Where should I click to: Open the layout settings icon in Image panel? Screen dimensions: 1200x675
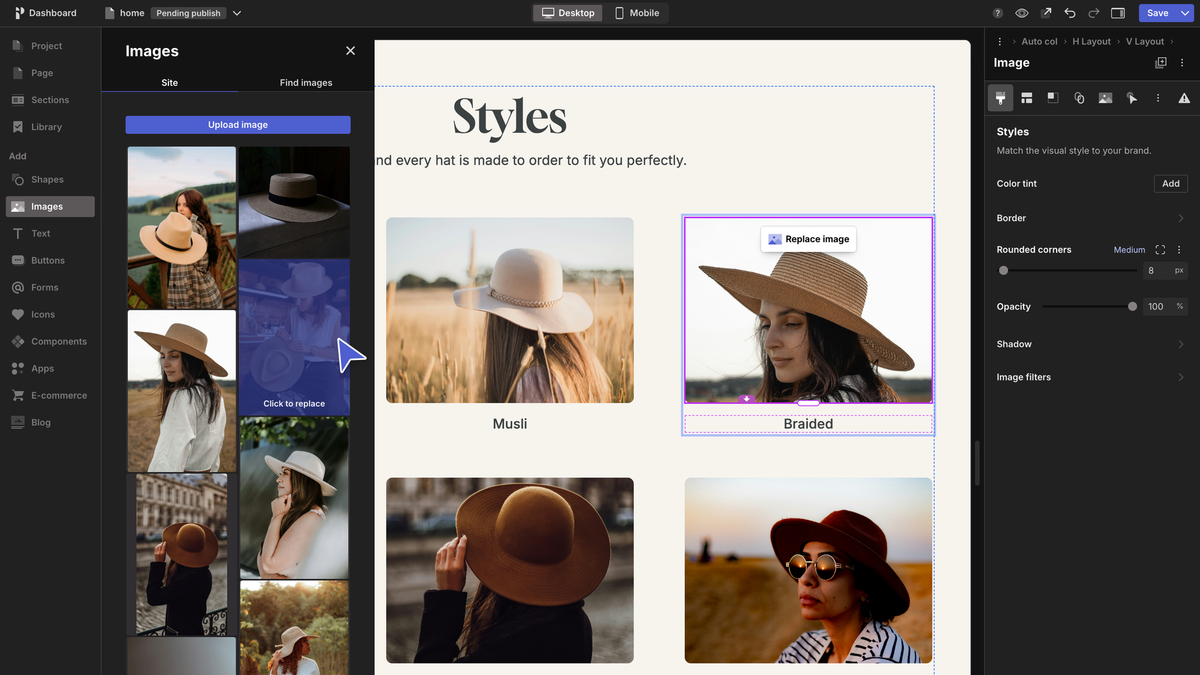[x=1026, y=98]
